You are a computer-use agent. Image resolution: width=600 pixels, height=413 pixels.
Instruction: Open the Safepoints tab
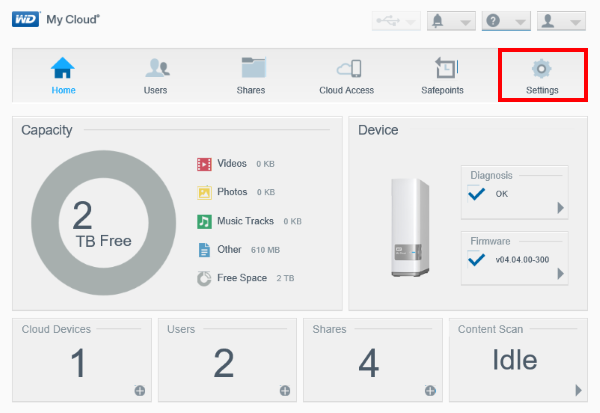click(x=442, y=75)
